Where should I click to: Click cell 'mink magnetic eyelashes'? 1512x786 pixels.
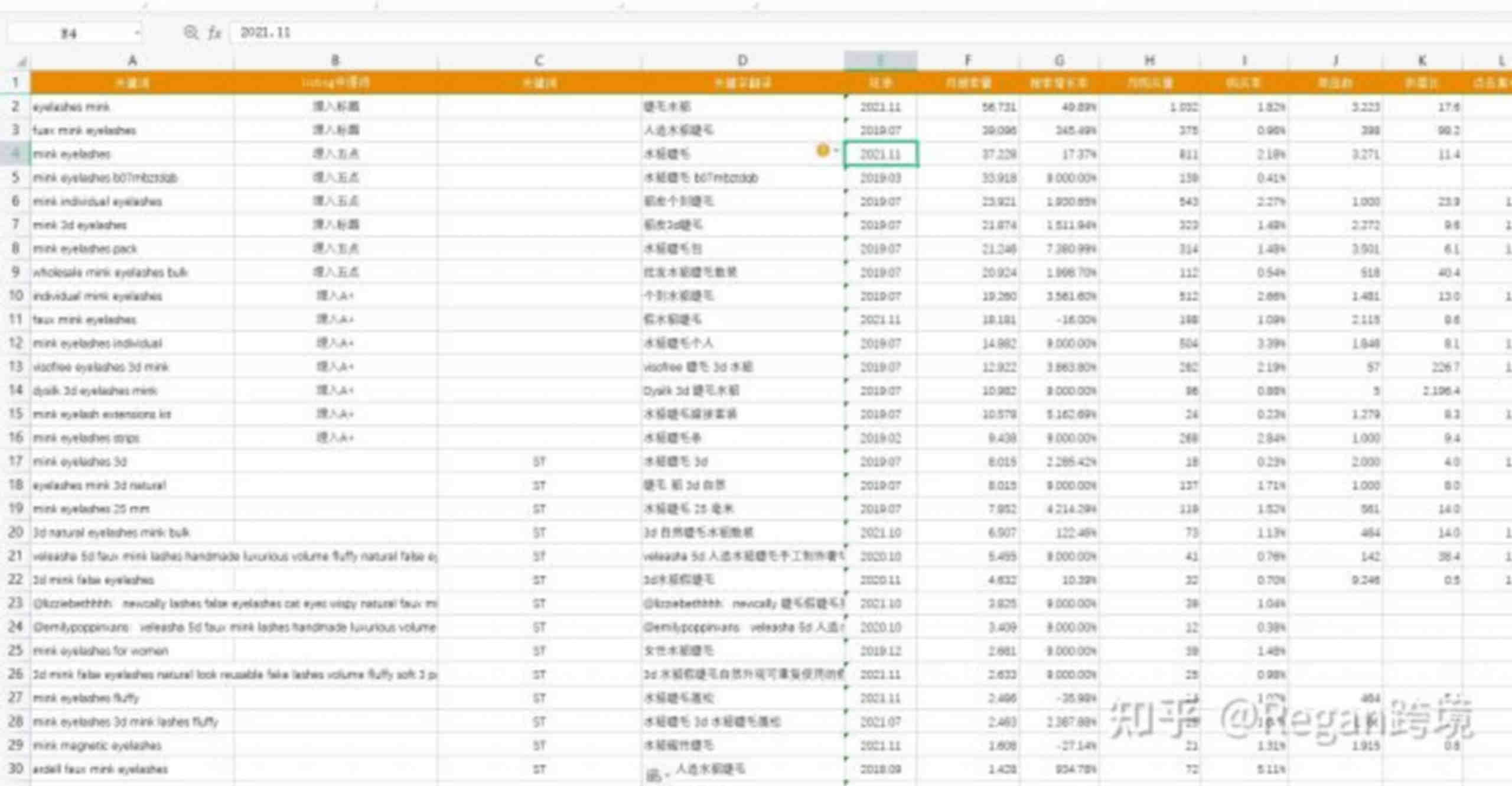click(x=132, y=745)
